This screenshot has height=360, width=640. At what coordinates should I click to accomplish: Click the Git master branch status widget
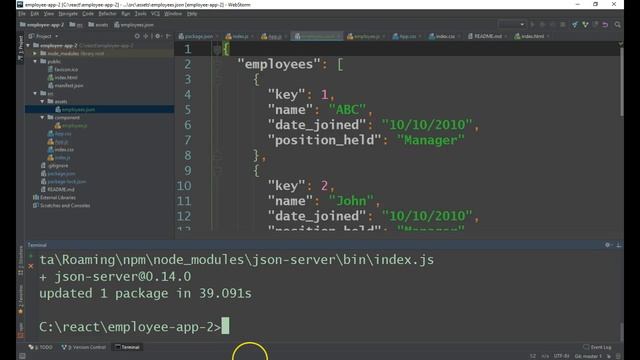click(588, 356)
